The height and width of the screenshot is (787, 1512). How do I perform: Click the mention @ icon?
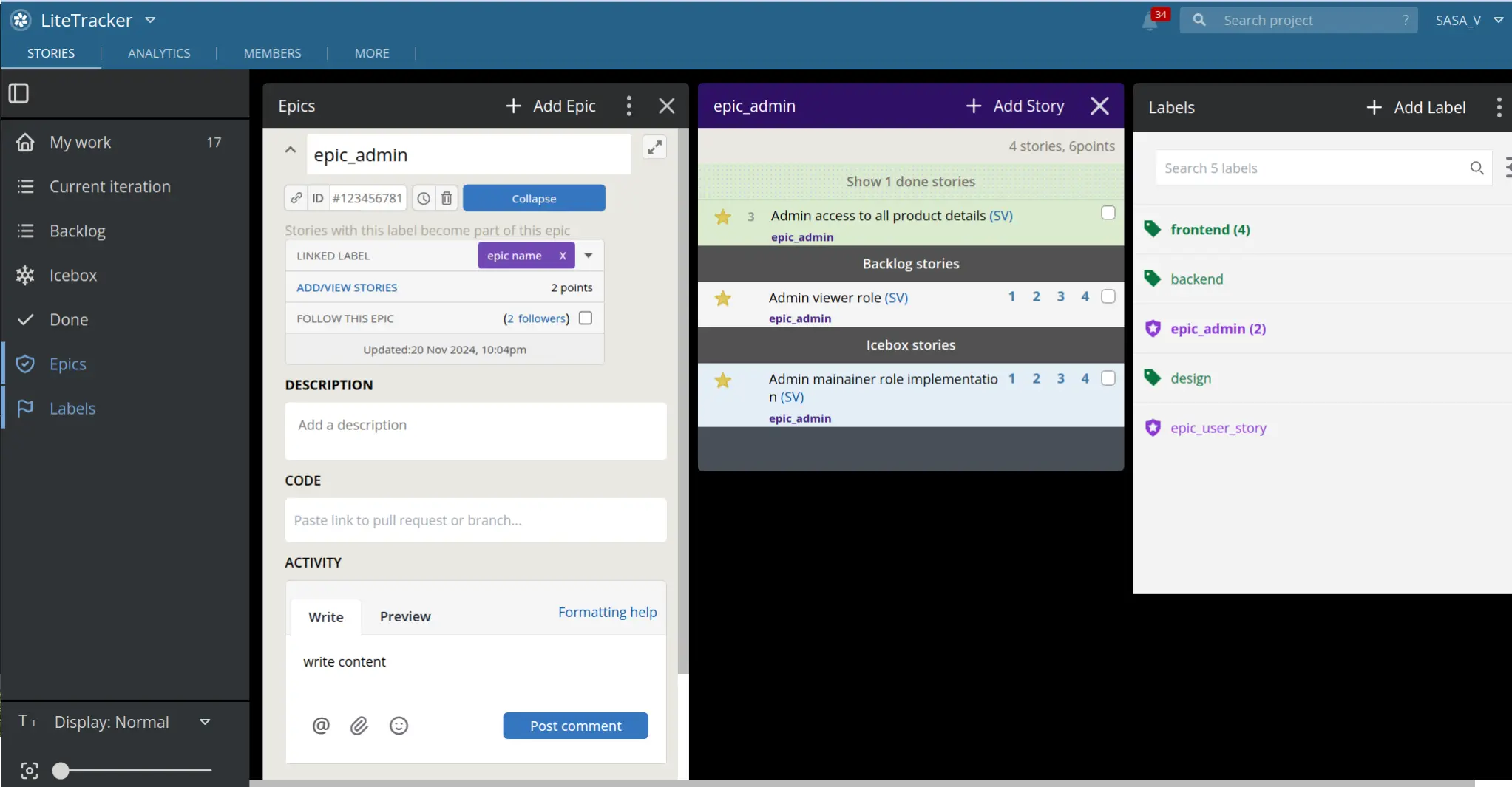321,726
